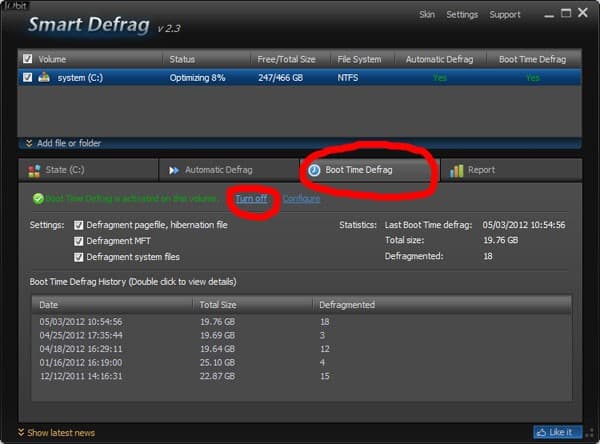Click the Optimizing 8% status cell
The height and width of the screenshot is (444, 600).
pyautogui.click(x=197, y=78)
